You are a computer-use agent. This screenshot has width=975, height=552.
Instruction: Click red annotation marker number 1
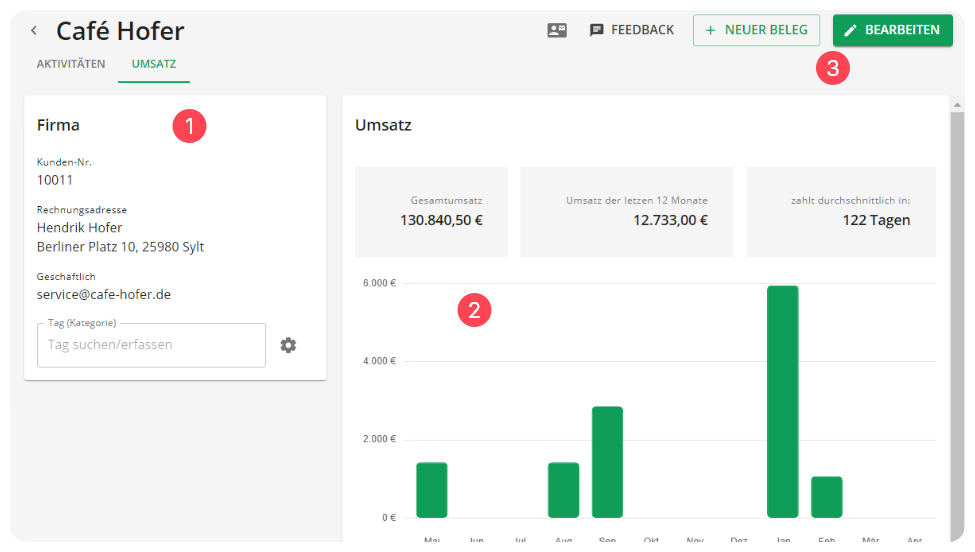tap(189, 126)
